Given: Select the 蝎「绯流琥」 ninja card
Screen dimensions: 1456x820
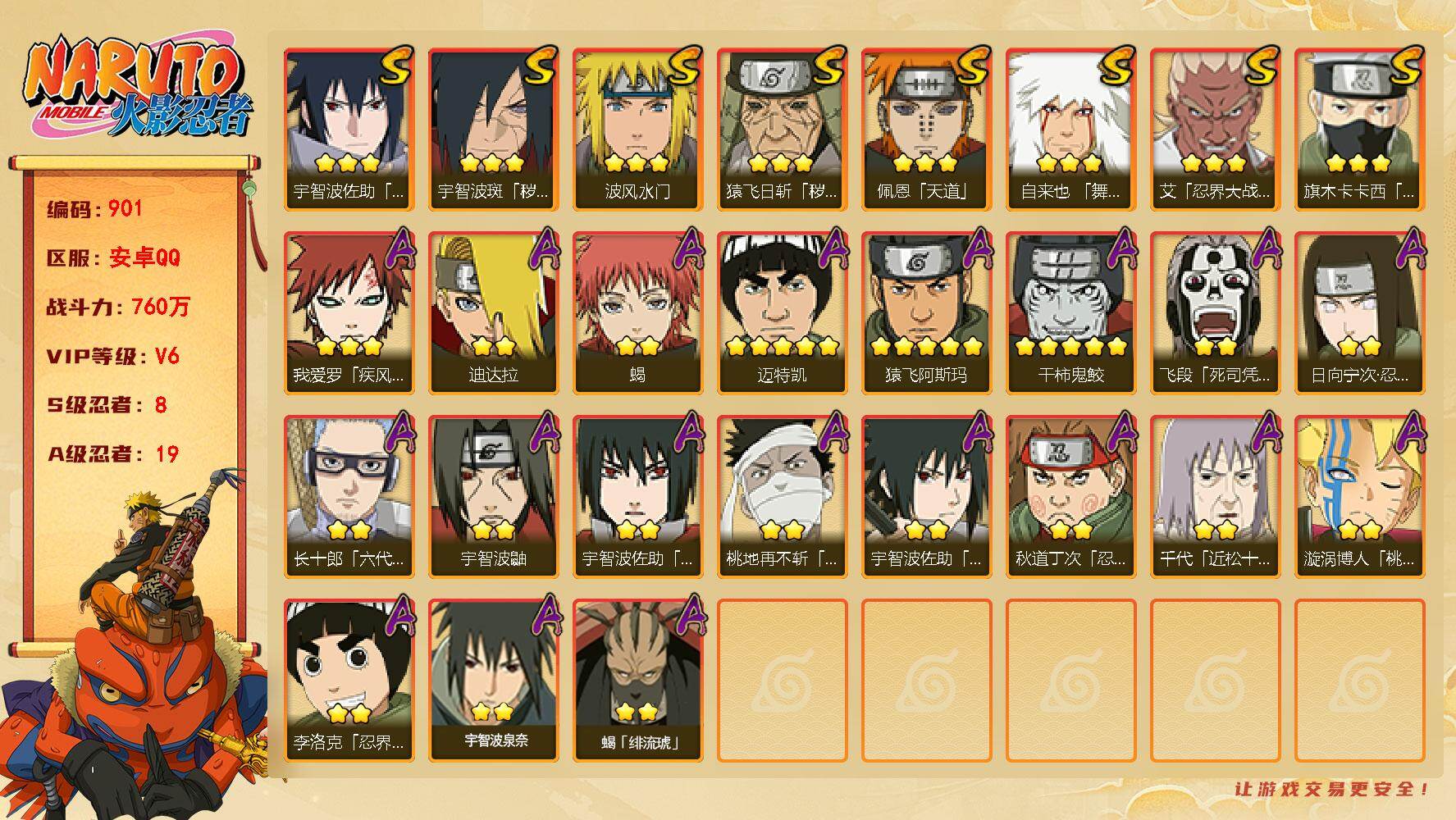Looking at the screenshot, I should tap(637, 681).
